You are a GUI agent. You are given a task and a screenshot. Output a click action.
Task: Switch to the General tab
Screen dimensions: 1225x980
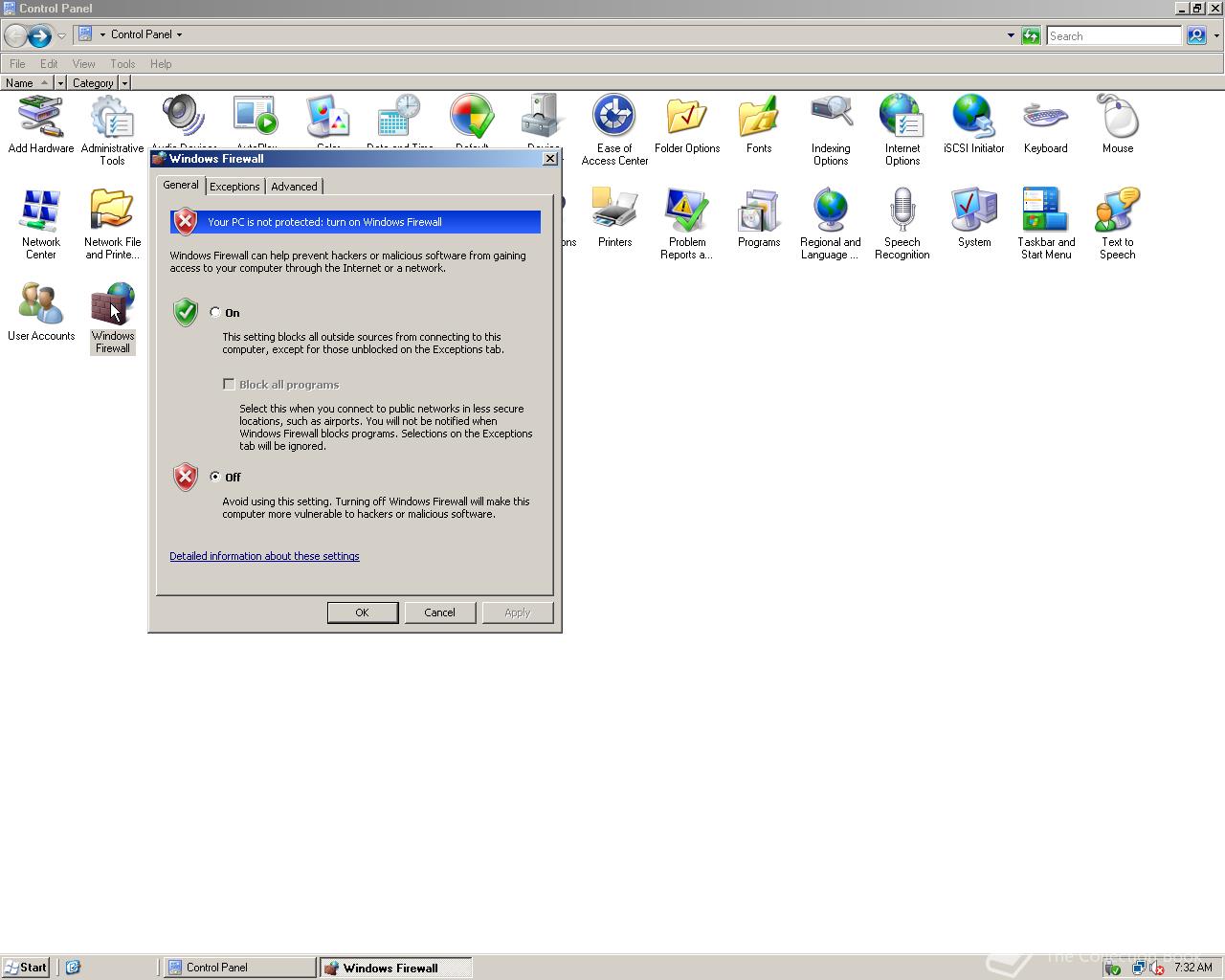pos(181,185)
